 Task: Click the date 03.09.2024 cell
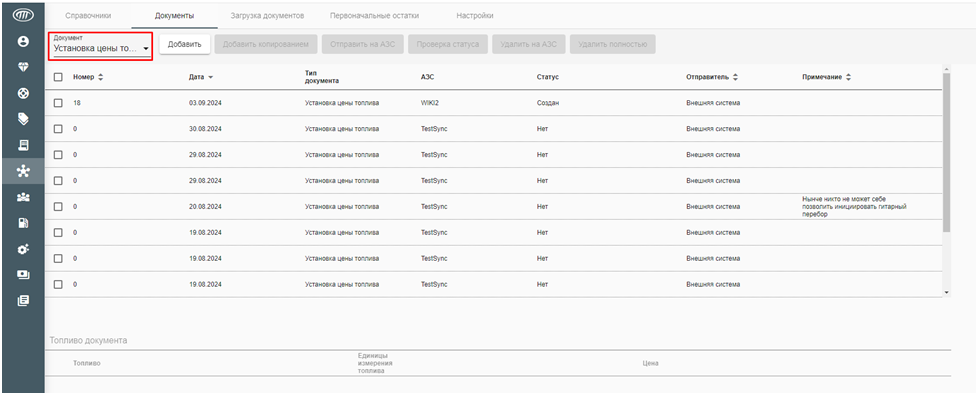pyautogui.click(x=205, y=103)
